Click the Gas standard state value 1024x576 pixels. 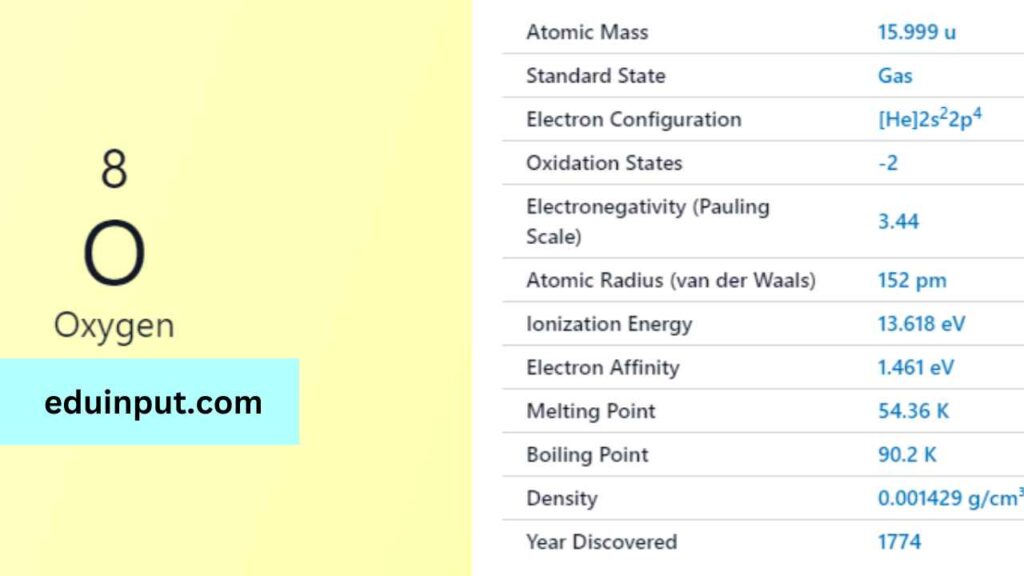895,76
